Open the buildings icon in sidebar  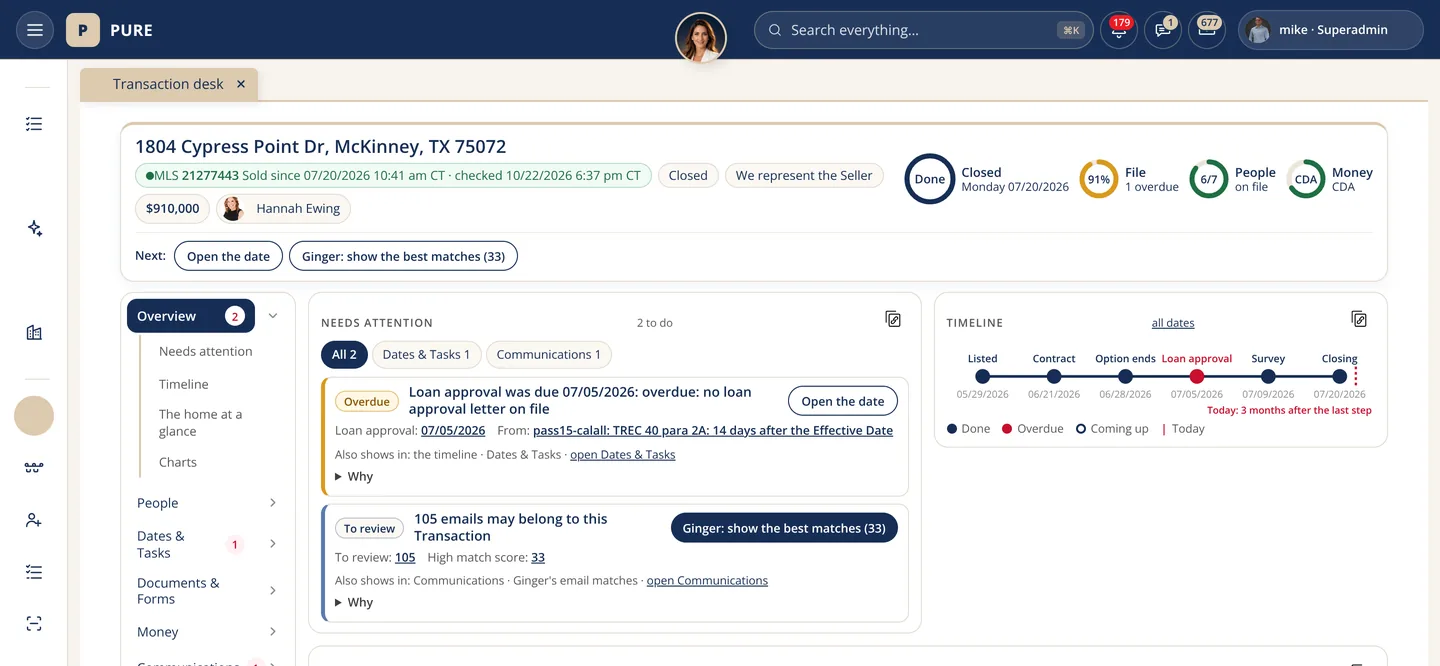point(34,333)
